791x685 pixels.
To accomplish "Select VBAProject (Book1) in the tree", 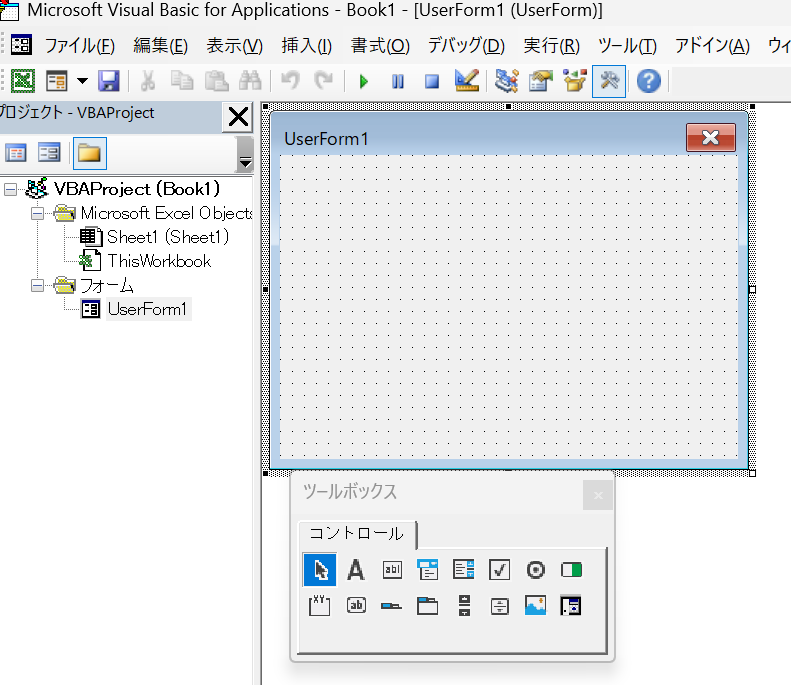I will (137, 189).
